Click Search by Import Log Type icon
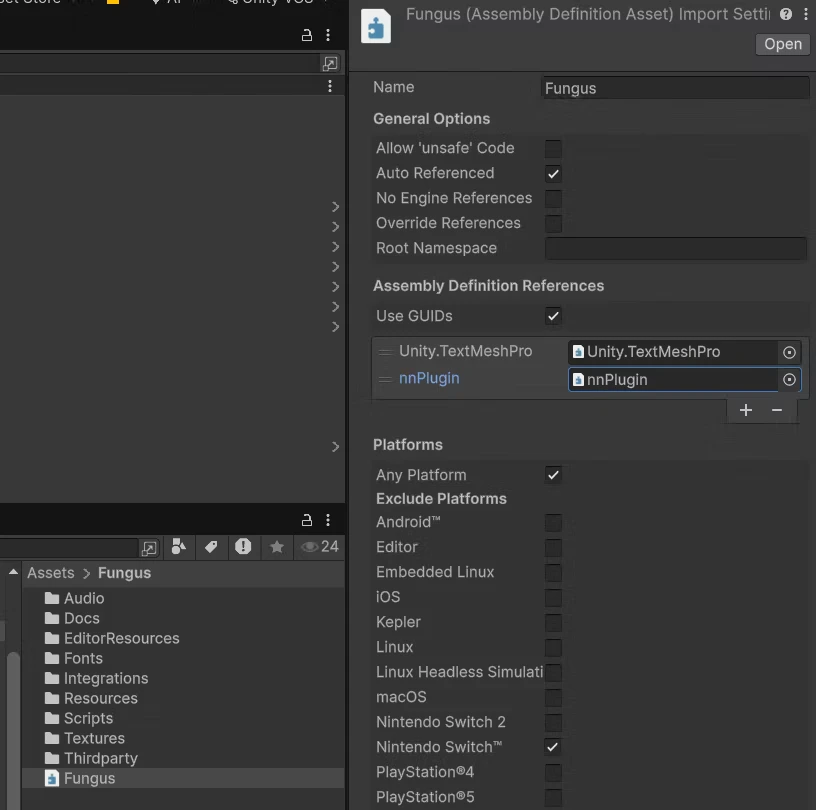 point(243,547)
